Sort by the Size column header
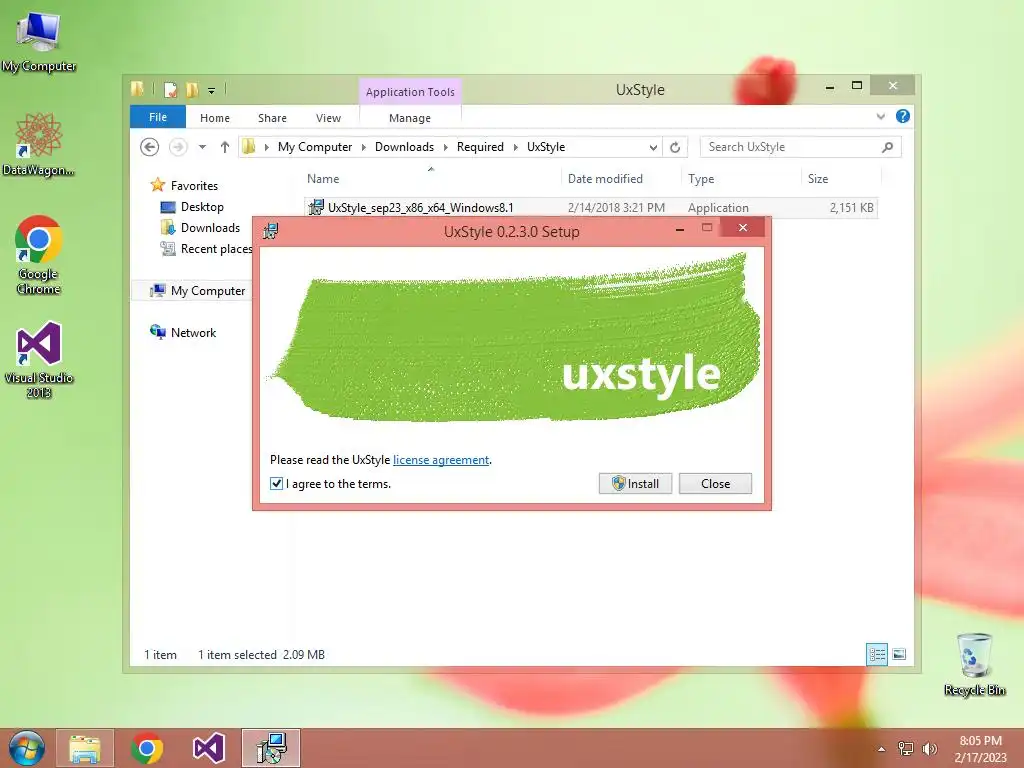1024x768 pixels. [x=841, y=178]
